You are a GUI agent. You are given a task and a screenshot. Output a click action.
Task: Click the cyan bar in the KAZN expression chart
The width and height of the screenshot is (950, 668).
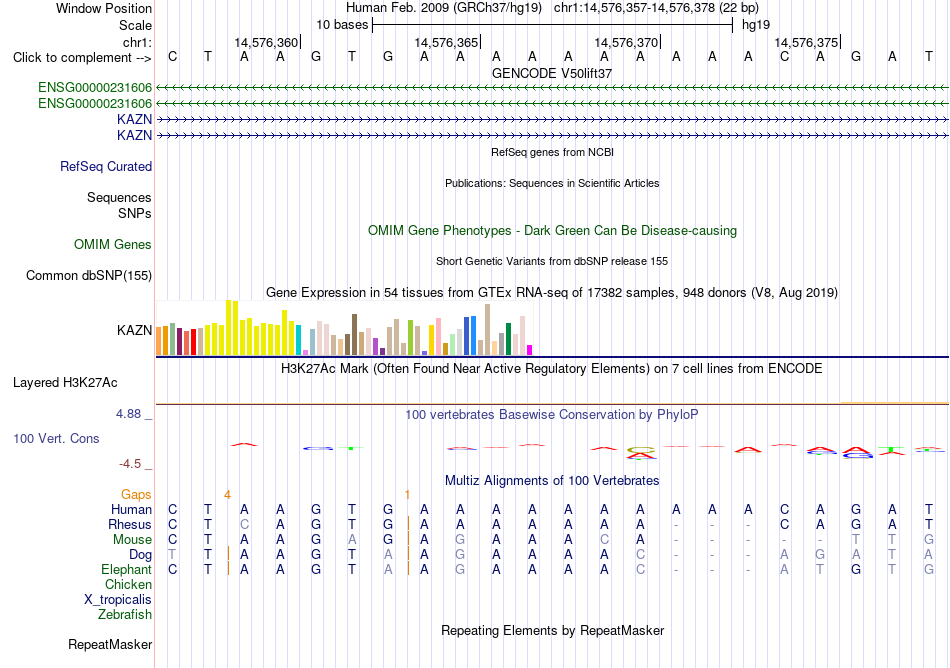pyautogui.click(x=298, y=340)
